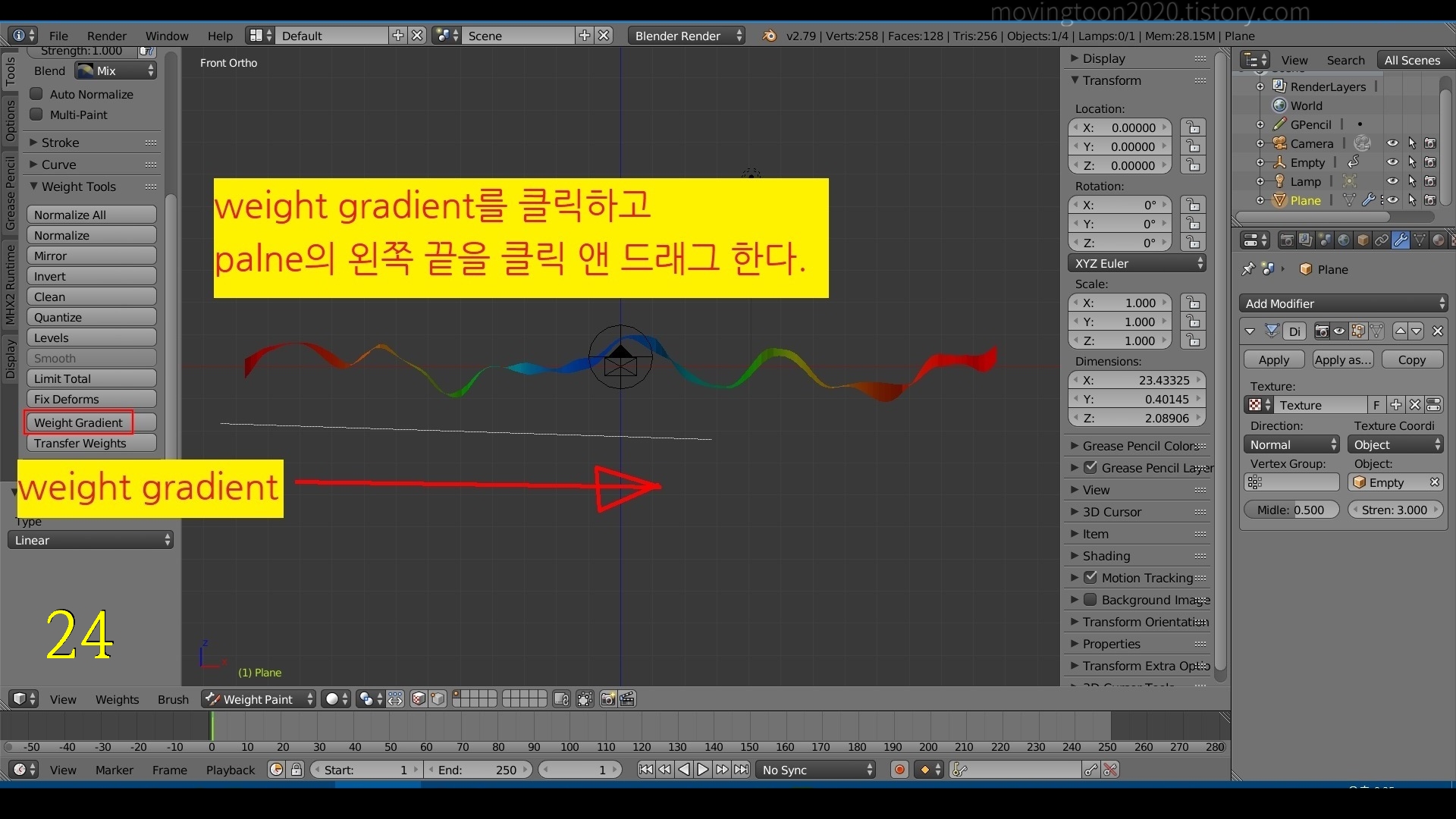The image size is (1456, 819).
Task: Lock Location X transform padlock
Action: pyautogui.click(x=1193, y=127)
